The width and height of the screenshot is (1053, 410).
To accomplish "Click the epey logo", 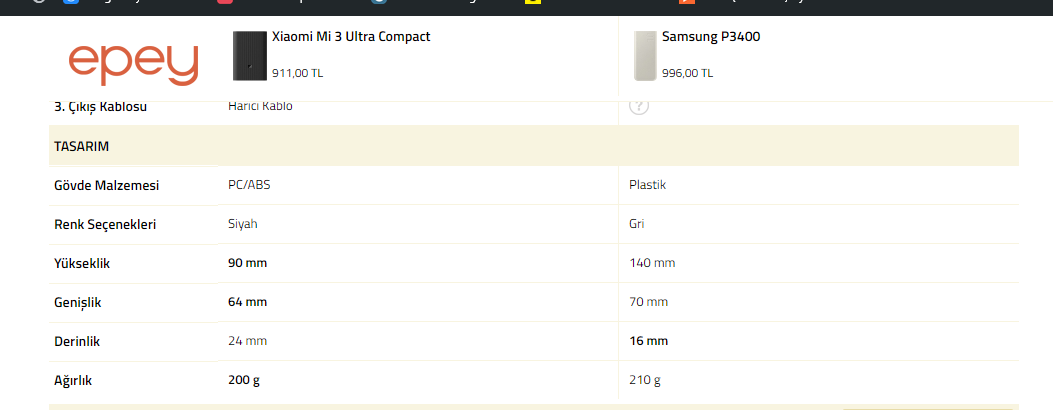I will (133, 64).
